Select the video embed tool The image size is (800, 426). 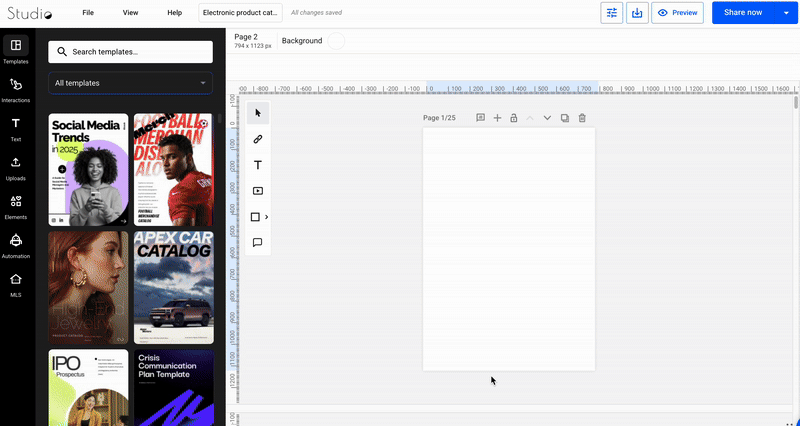pos(258,191)
